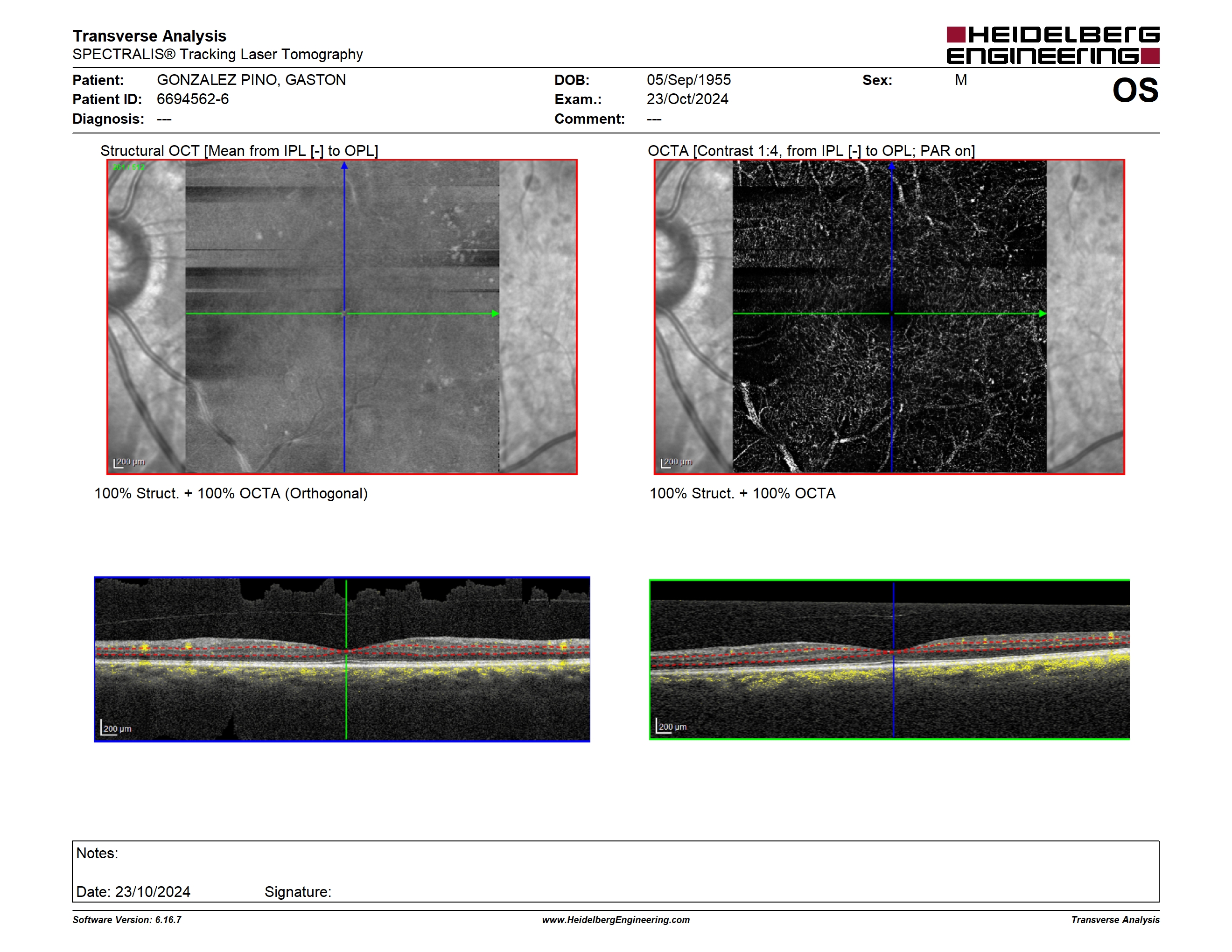Click the Structural OCT [Mean from IPL] caption

tap(239, 151)
